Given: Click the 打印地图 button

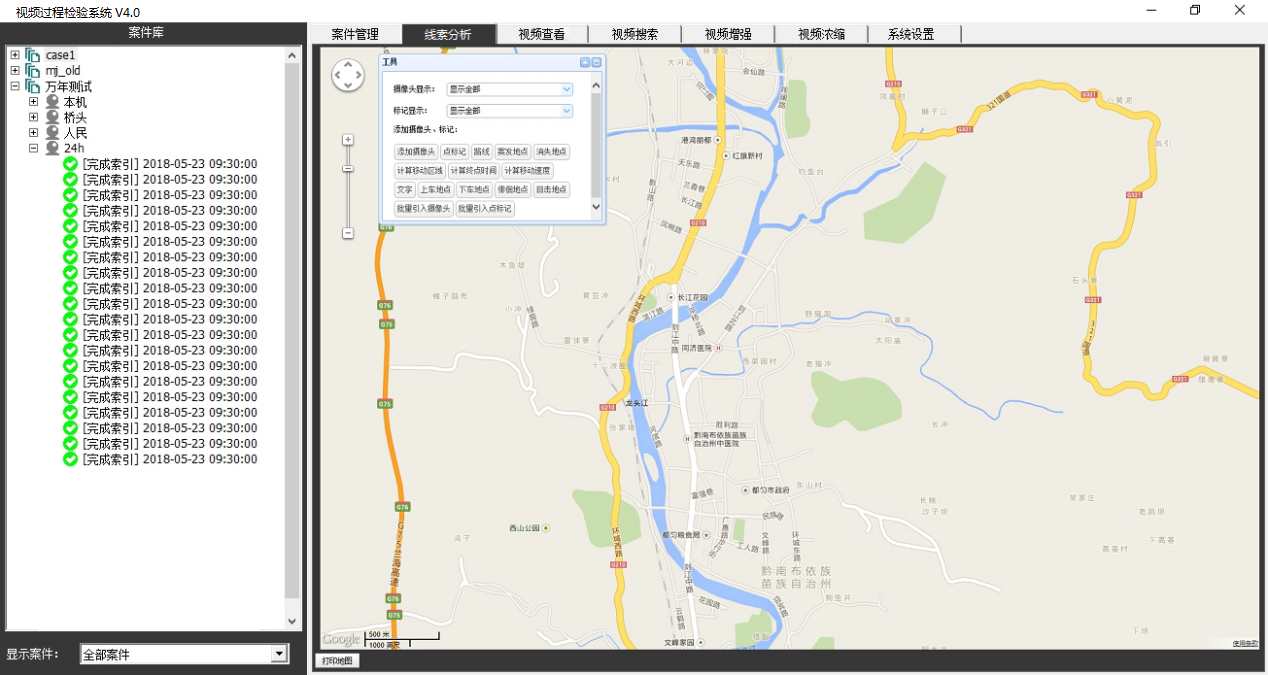Looking at the screenshot, I should coord(336,660).
